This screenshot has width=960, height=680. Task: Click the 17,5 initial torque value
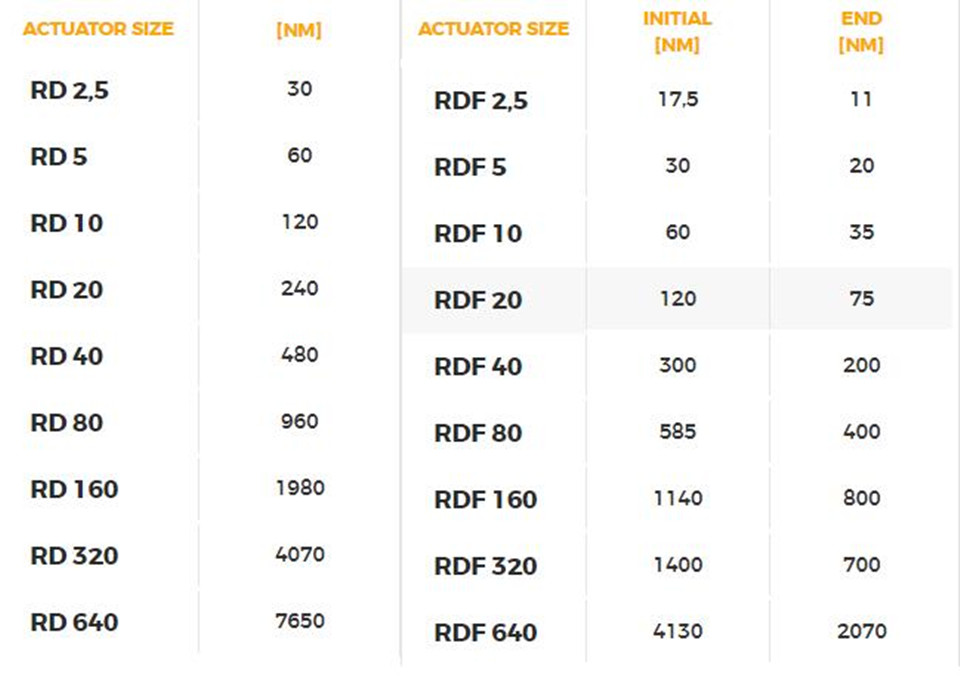tap(678, 99)
